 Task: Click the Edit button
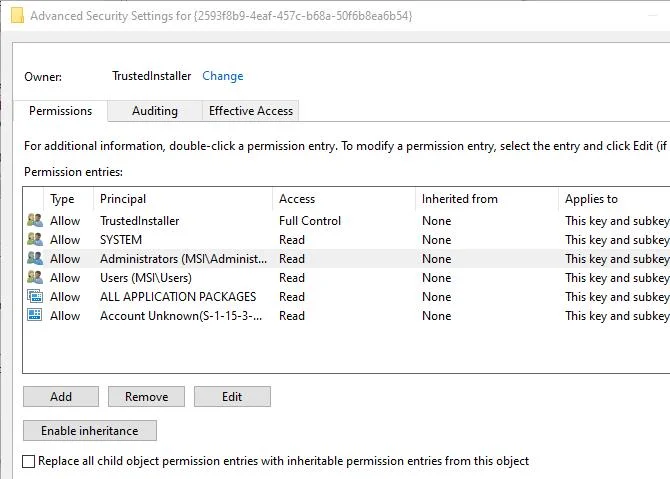(232, 397)
